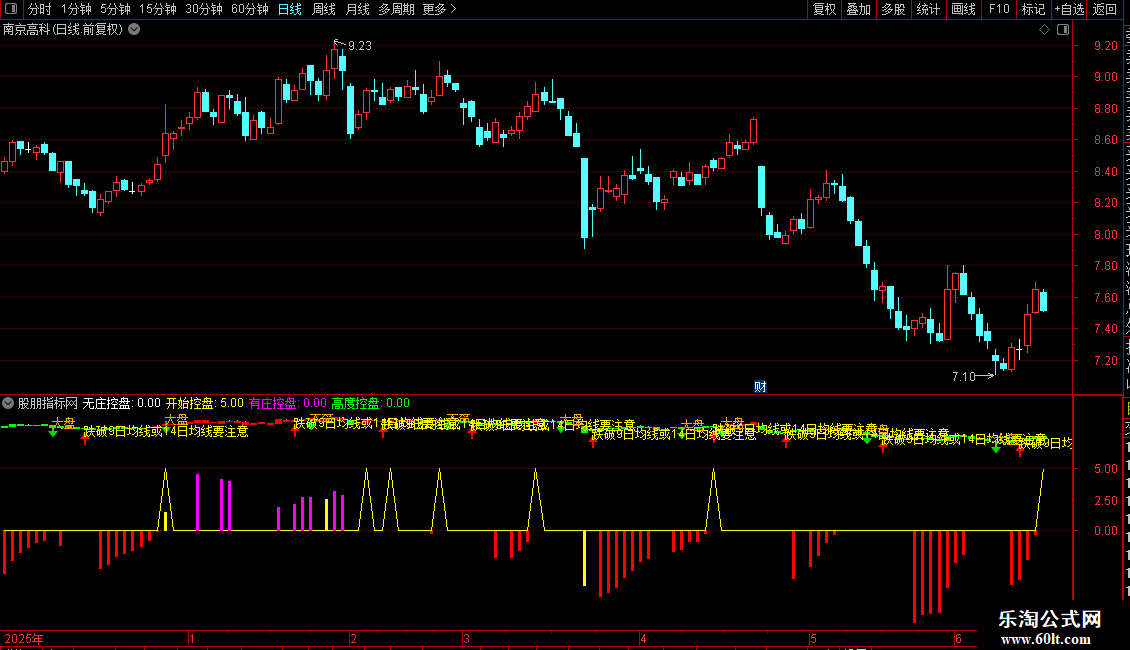Screen dimensions: 1130x650
Task: Select the 日线 daily period
Action: (x=290, y=9)
